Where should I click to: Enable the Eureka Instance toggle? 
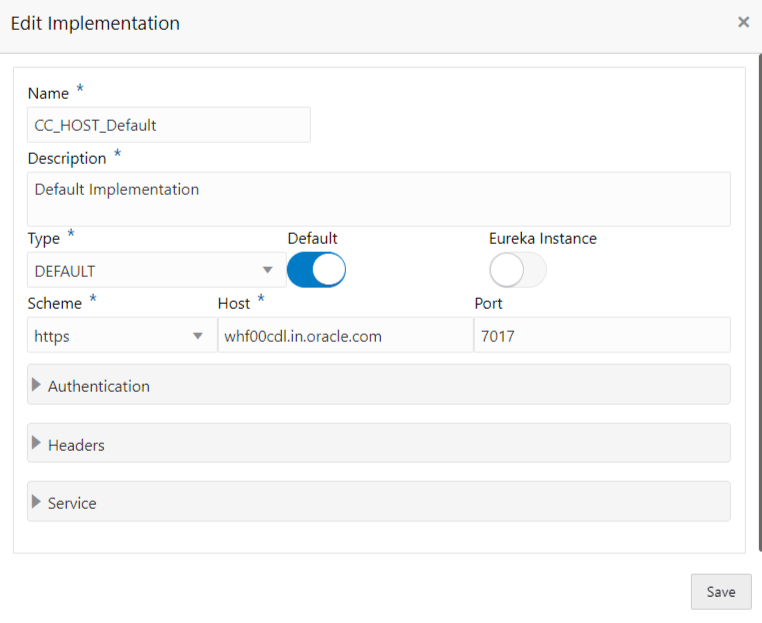pos(517,270)
